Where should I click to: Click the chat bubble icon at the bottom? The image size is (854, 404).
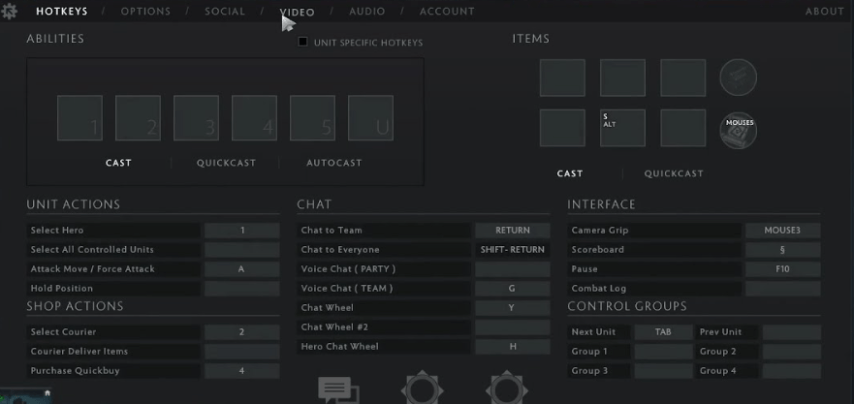coord(338,390)
